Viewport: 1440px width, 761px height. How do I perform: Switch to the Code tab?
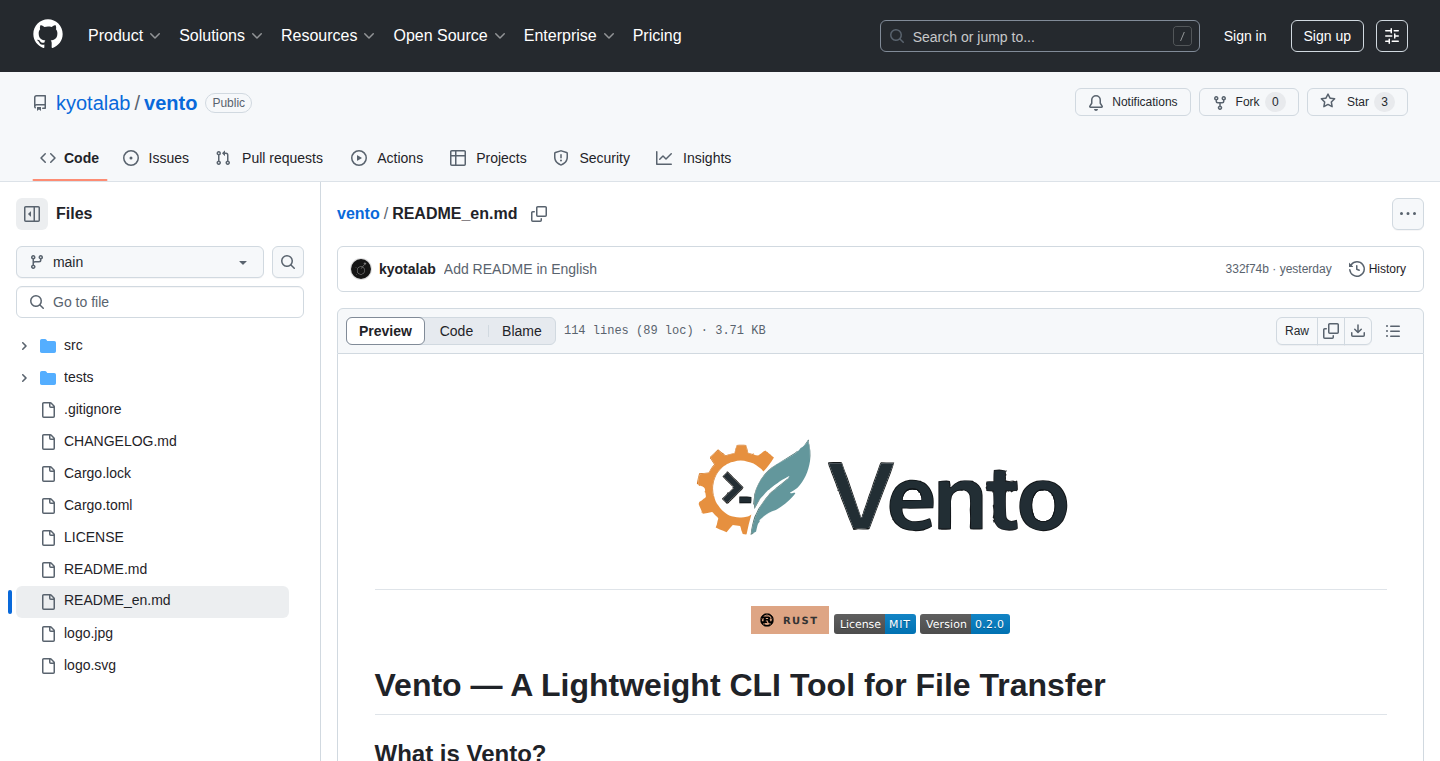[x=70, y=158]
